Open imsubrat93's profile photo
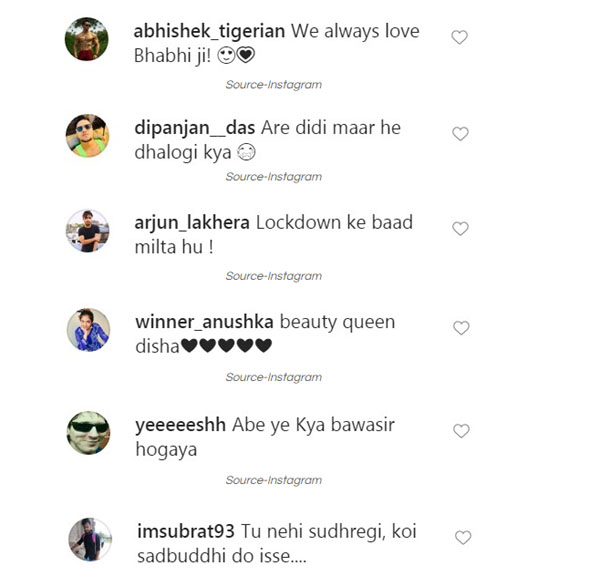 click(x=90, y=540)
